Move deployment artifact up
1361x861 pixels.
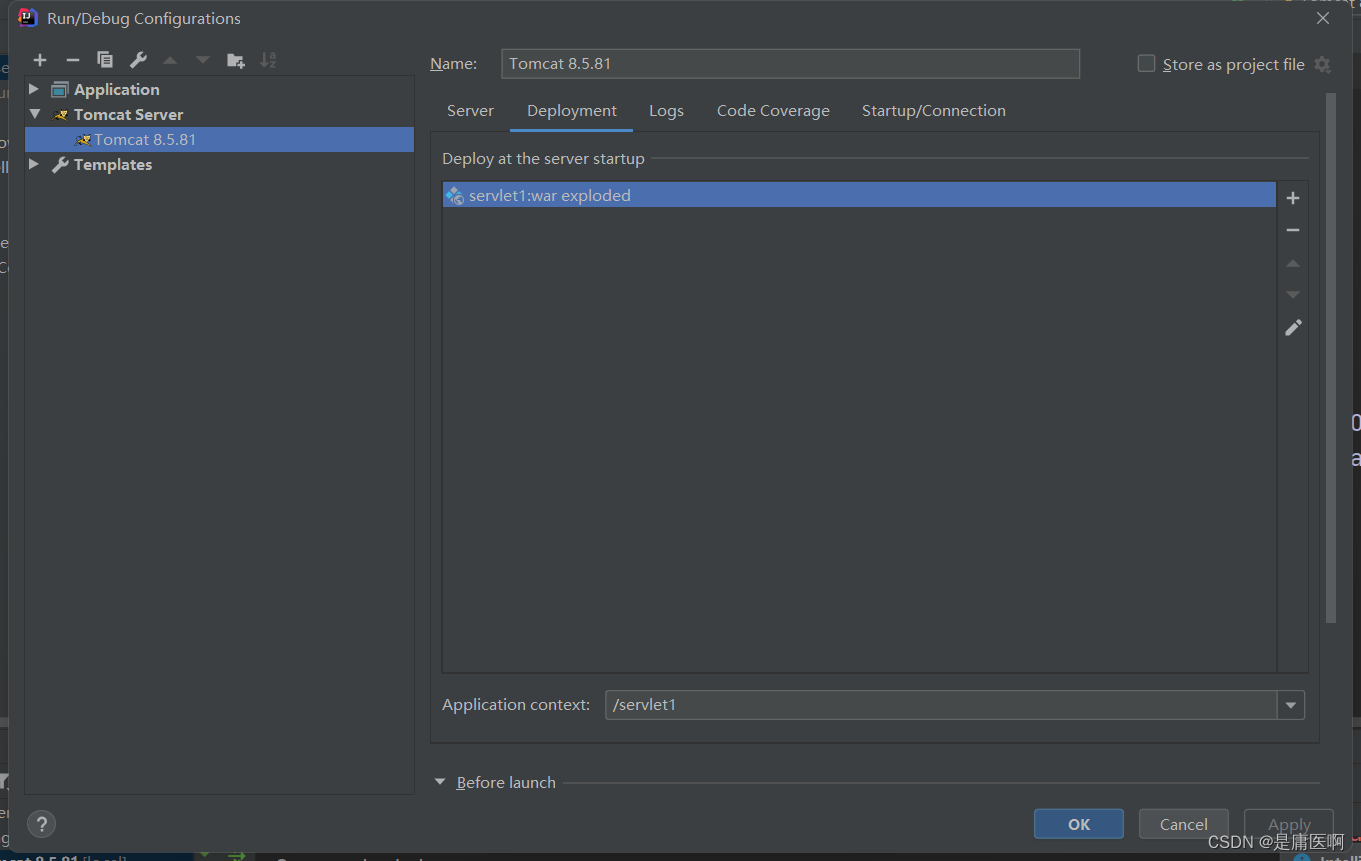coord(1293,263)
